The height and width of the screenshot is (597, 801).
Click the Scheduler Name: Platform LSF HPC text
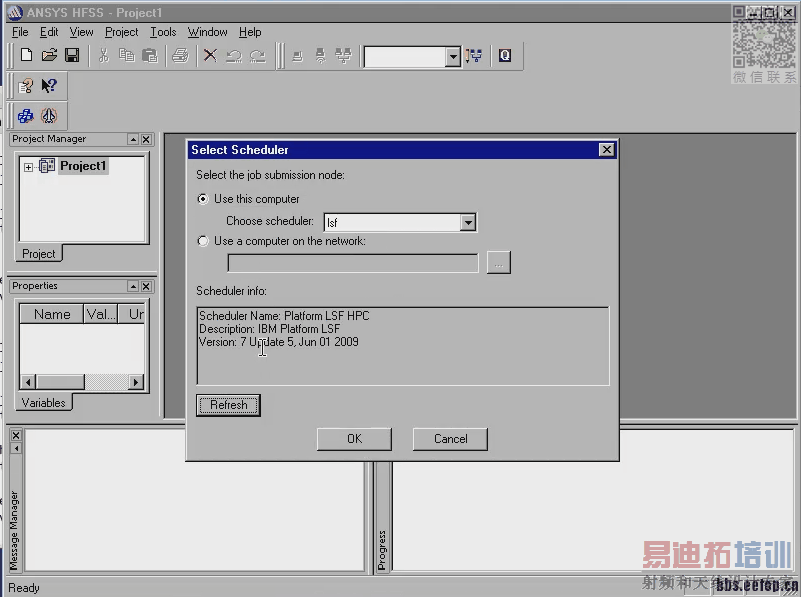tap(284, 316)
